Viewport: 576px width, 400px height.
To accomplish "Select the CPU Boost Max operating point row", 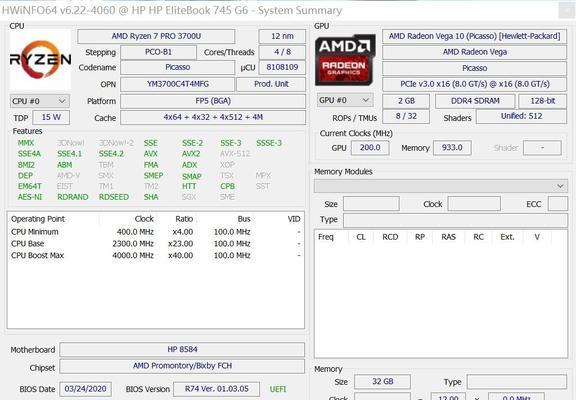I will [156, 255].
